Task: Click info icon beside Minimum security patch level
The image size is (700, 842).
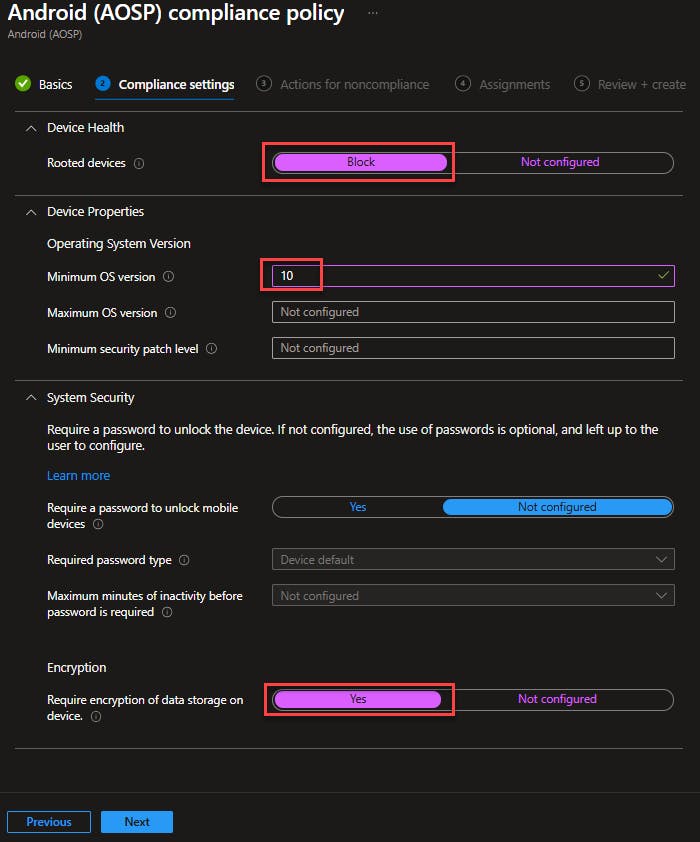Action: (x=212, y=349)
